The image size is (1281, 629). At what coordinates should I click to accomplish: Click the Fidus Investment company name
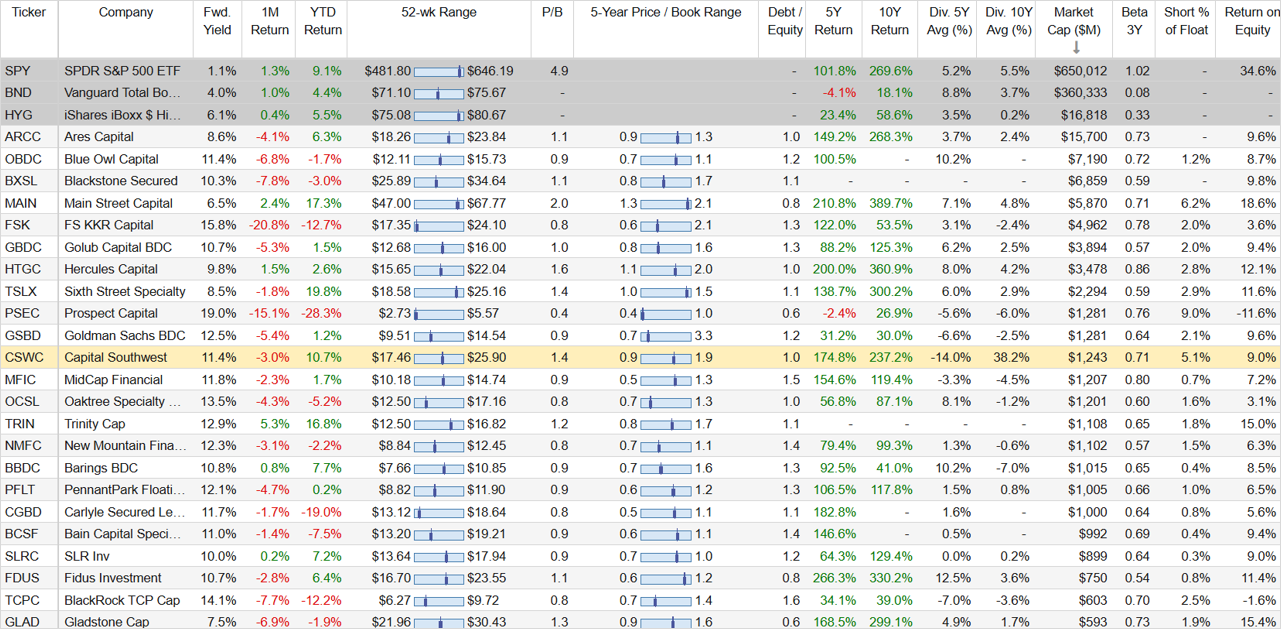[113, 577]
